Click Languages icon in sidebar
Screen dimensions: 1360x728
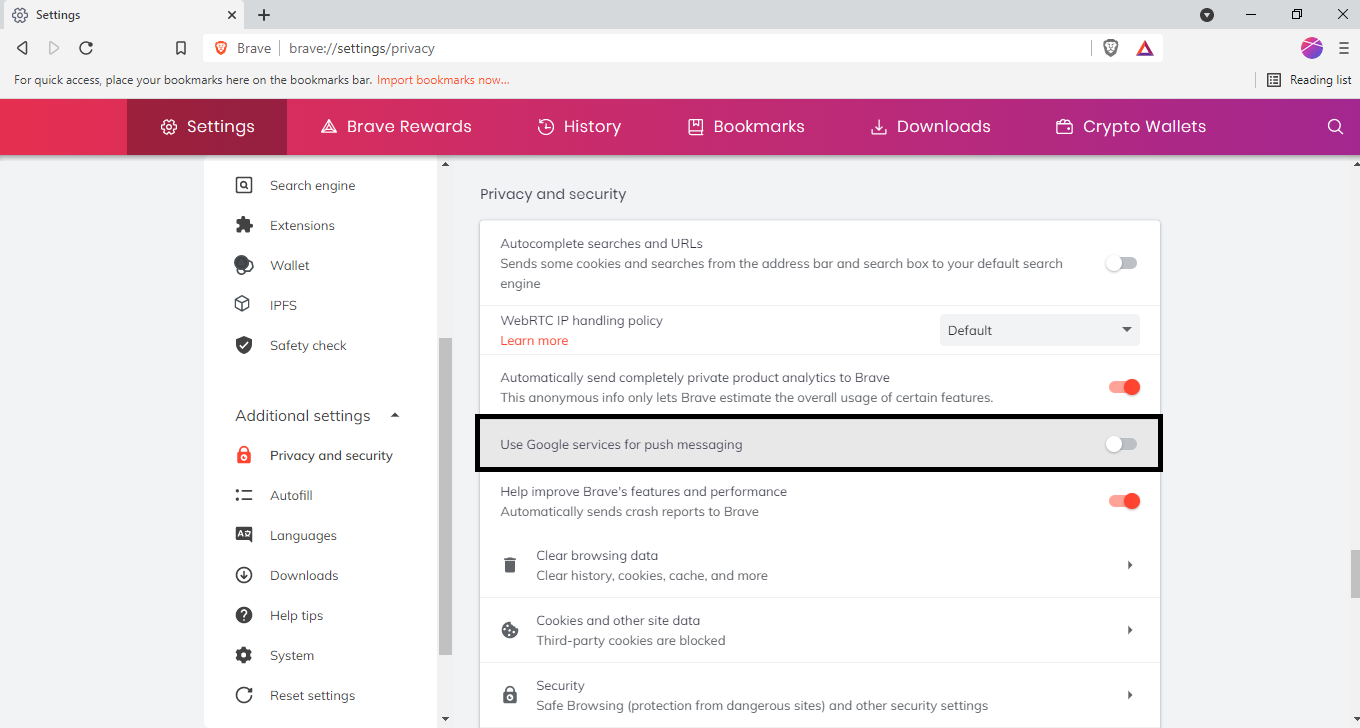click(244, 535)
